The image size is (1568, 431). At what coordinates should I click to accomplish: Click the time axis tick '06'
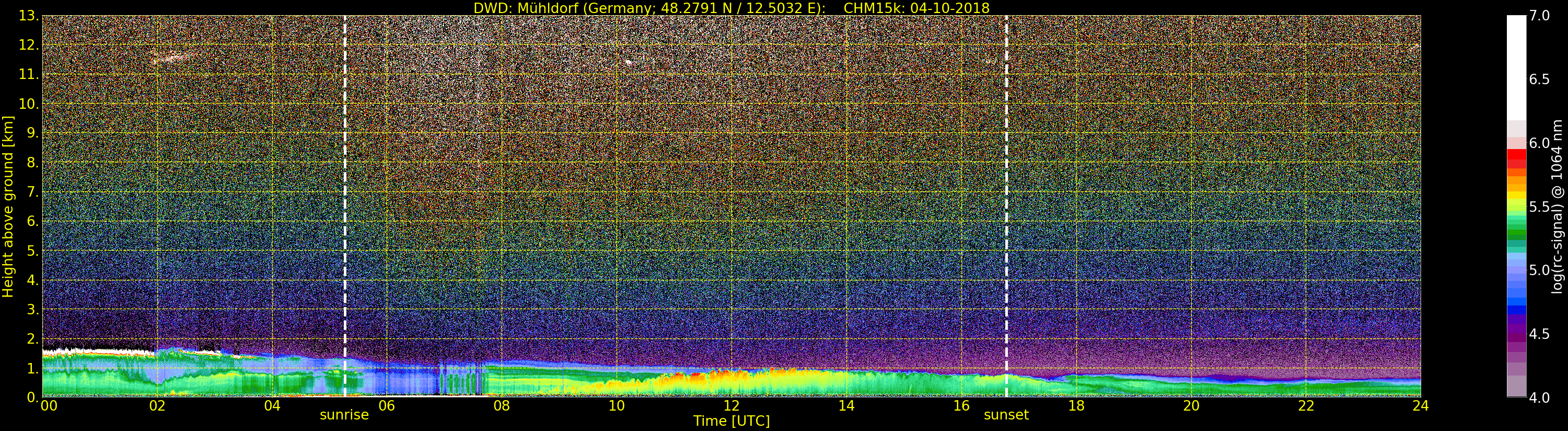(387, 406)
